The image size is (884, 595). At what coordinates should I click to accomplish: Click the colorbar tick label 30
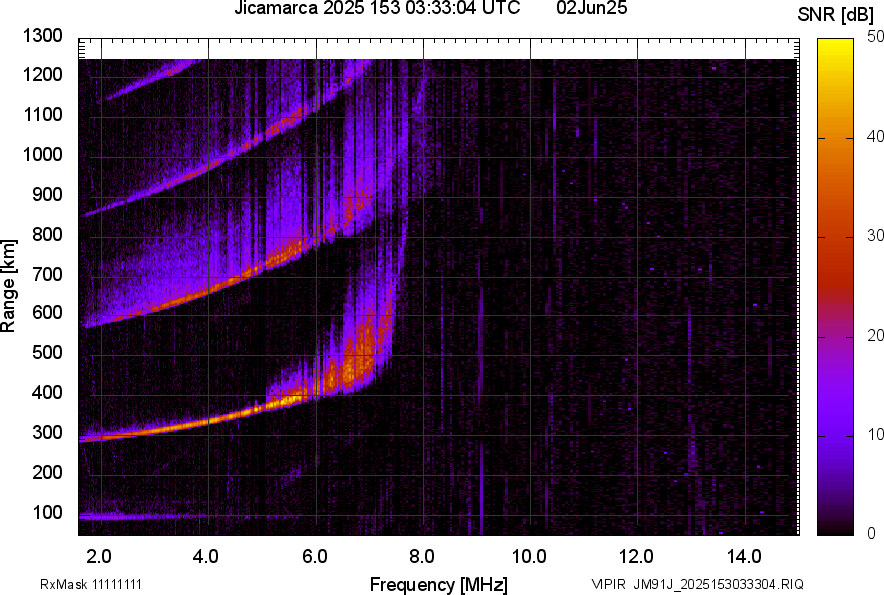(875, 236)
